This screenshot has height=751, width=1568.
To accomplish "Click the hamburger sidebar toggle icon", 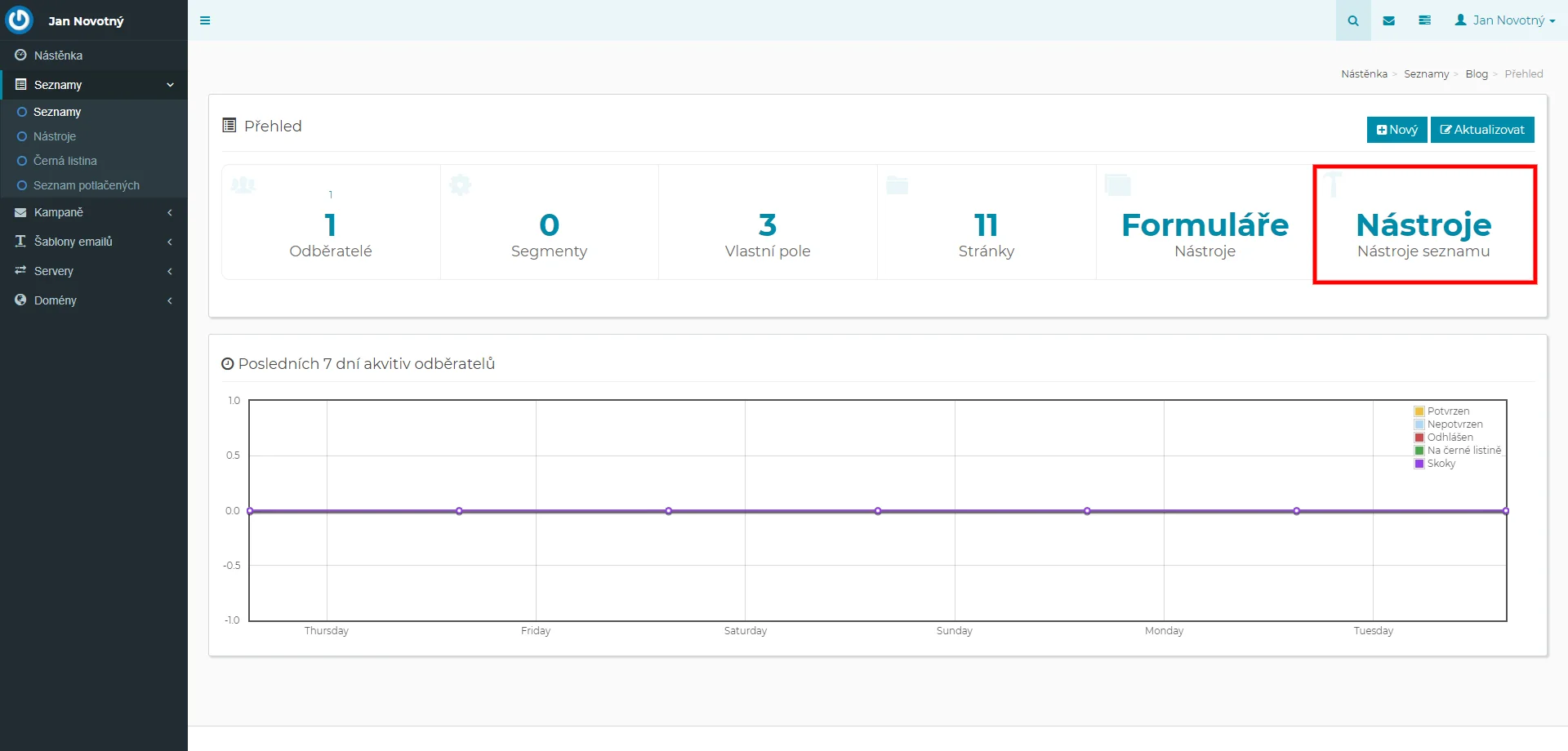I will 205,20.
